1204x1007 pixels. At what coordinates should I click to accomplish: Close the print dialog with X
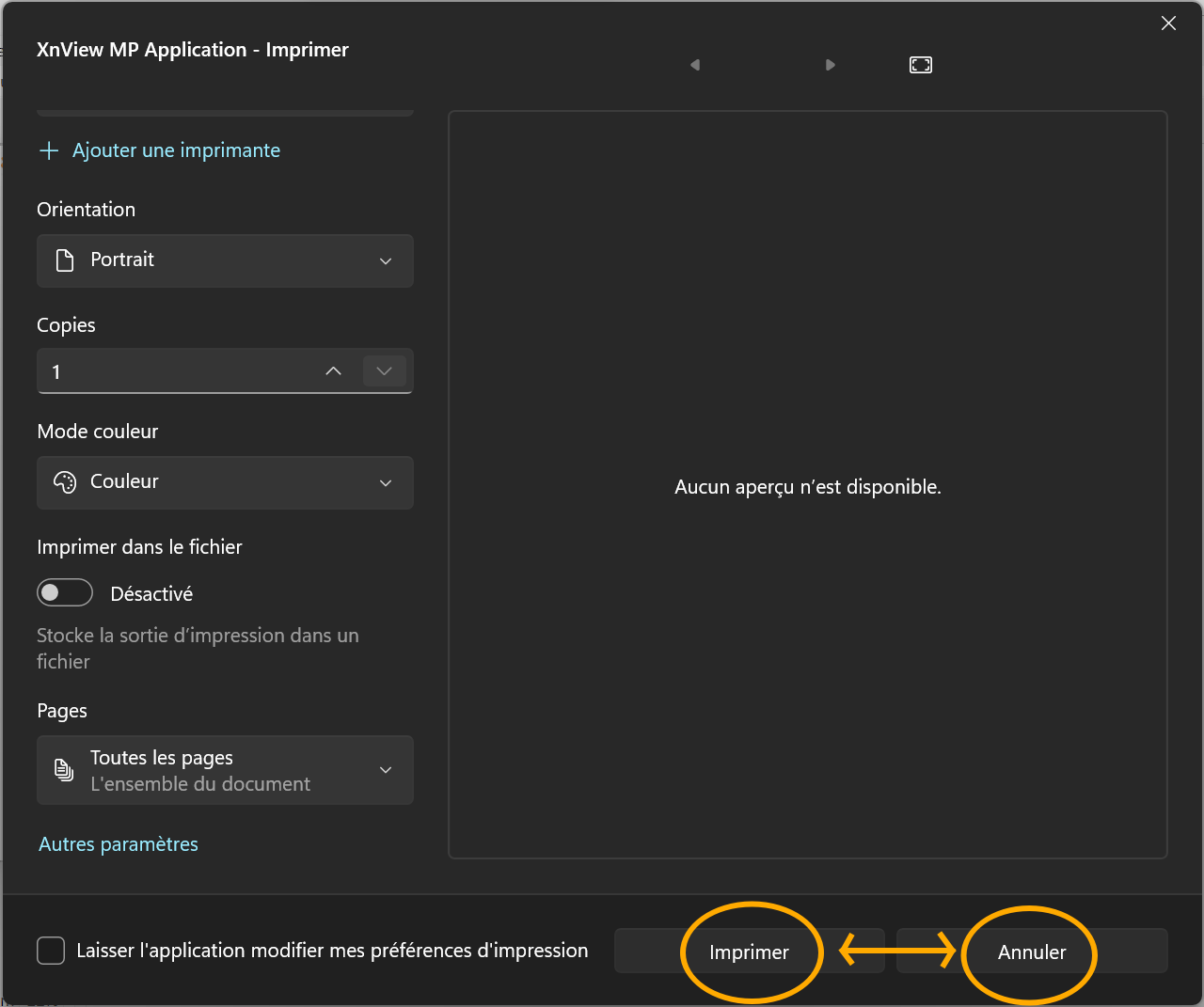[x=1168, y=24]
